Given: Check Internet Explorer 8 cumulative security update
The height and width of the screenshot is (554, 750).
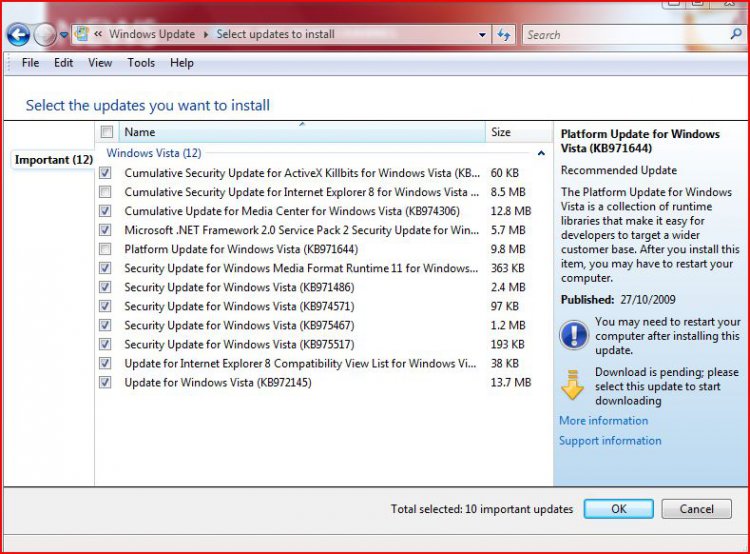Looking at the screenshot, I should (105, 192).
